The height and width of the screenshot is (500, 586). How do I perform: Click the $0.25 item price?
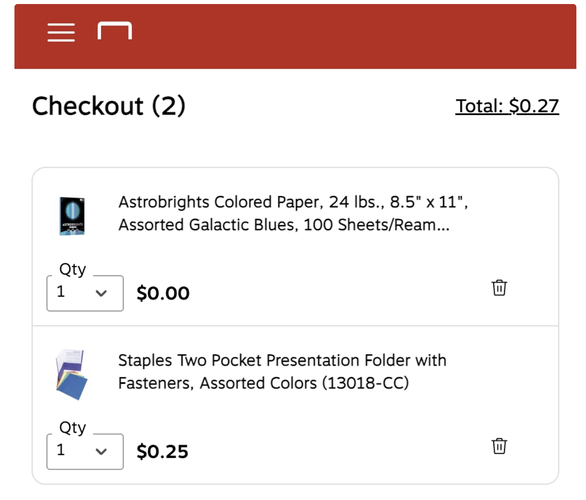(x=162, y=452)
